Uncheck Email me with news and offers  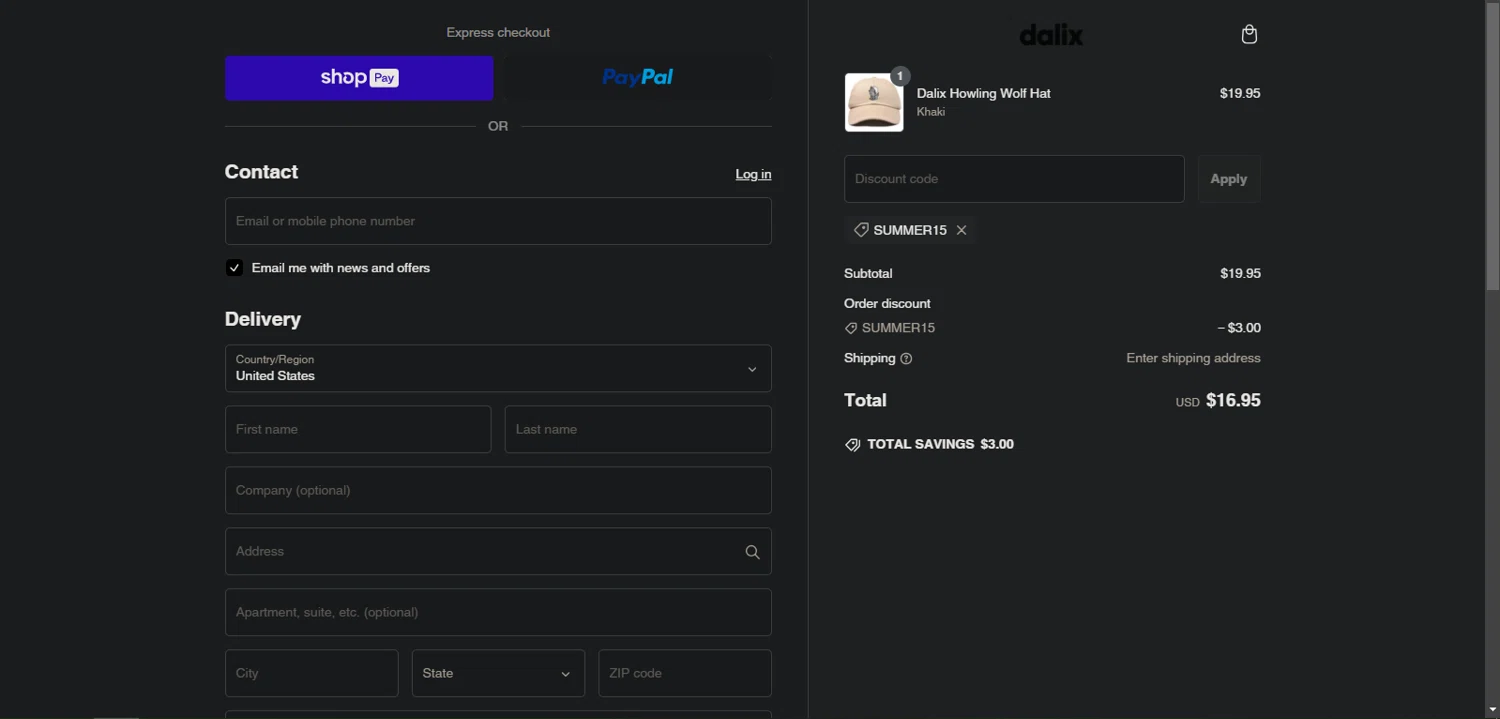pyautogui.click(x=234, y=268)
